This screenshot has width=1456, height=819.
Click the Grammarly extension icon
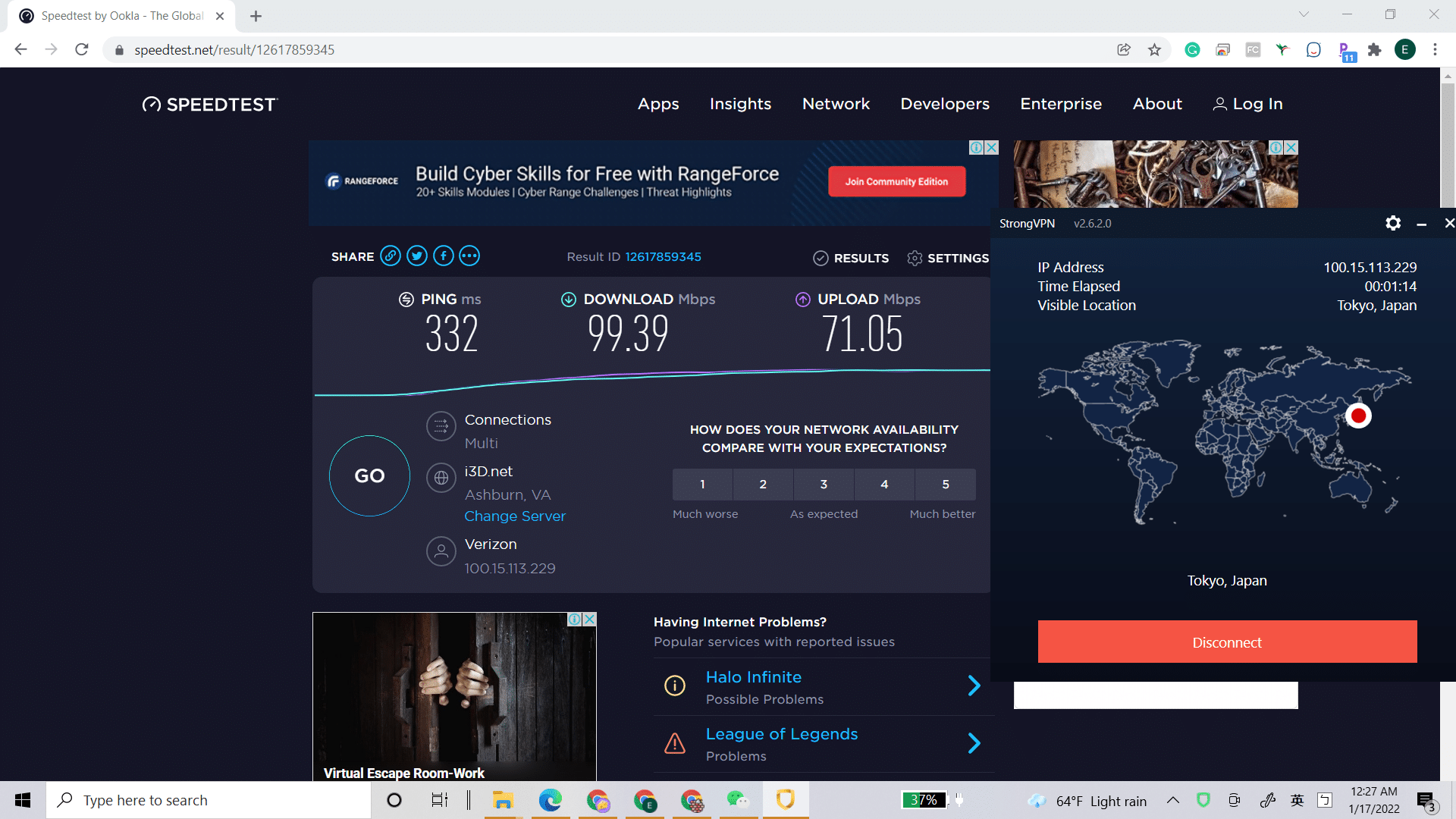point(1192,50)
